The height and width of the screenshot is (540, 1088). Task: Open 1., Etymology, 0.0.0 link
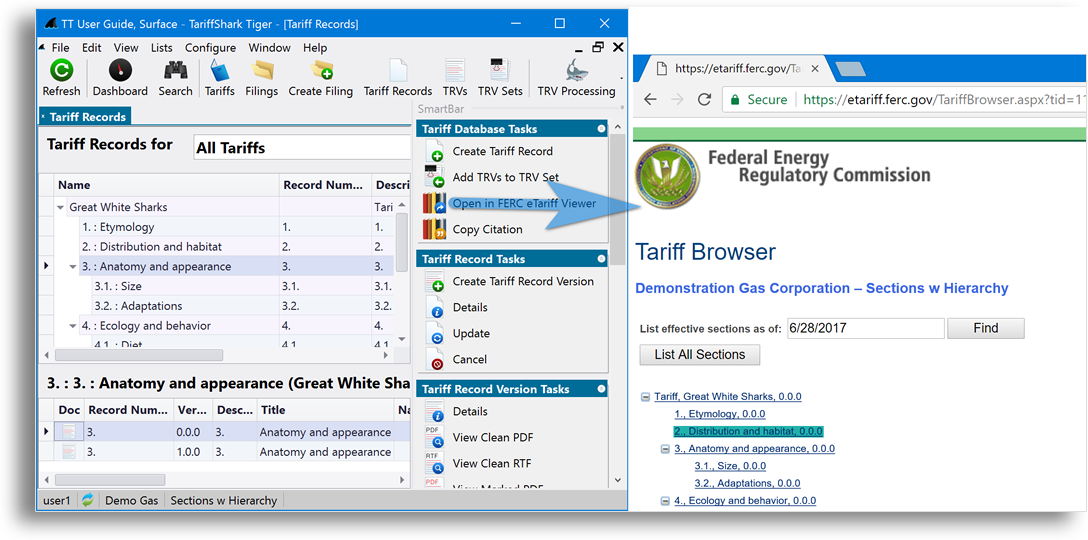tap(720, 414)
